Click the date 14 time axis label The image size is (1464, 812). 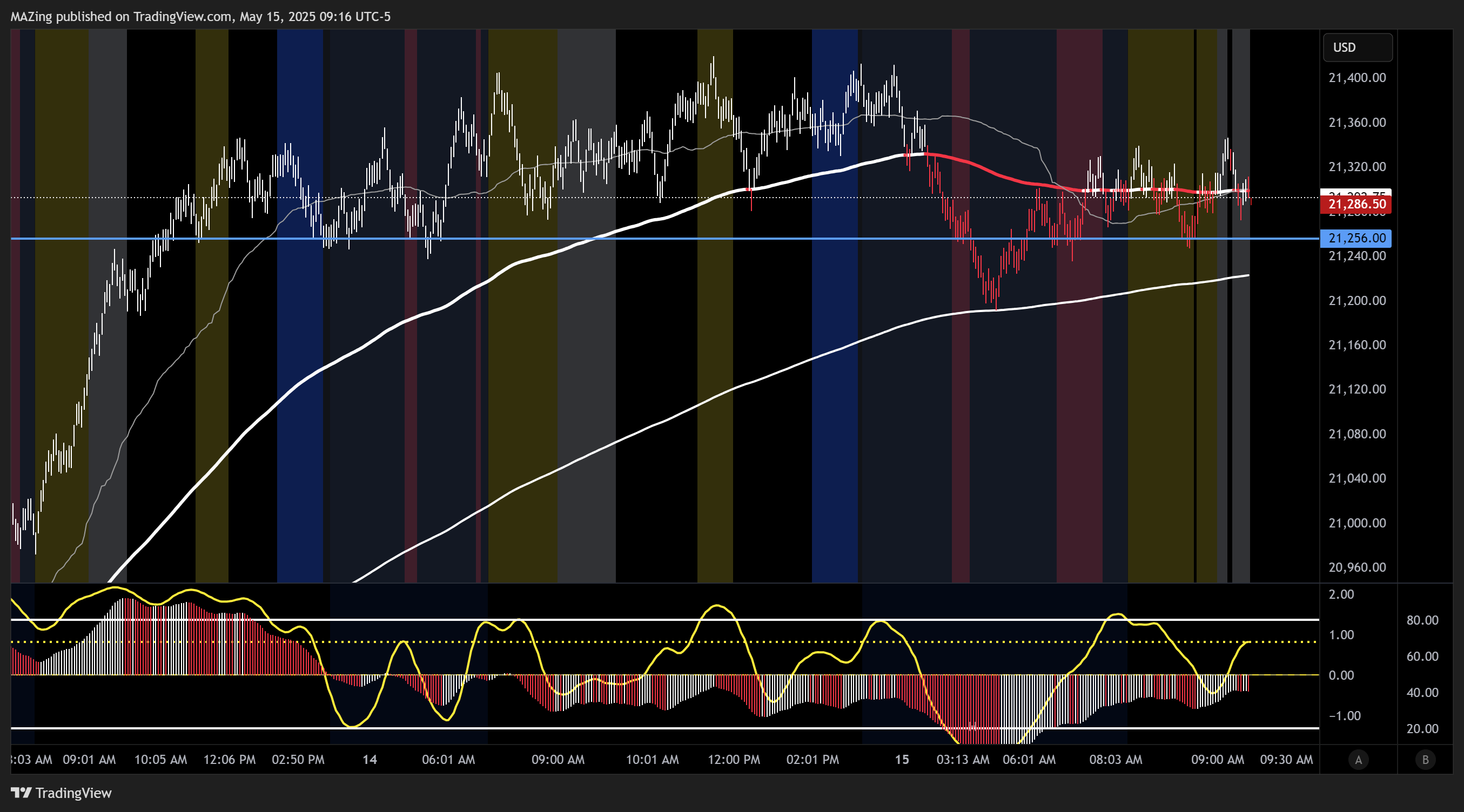coord(370,760)
